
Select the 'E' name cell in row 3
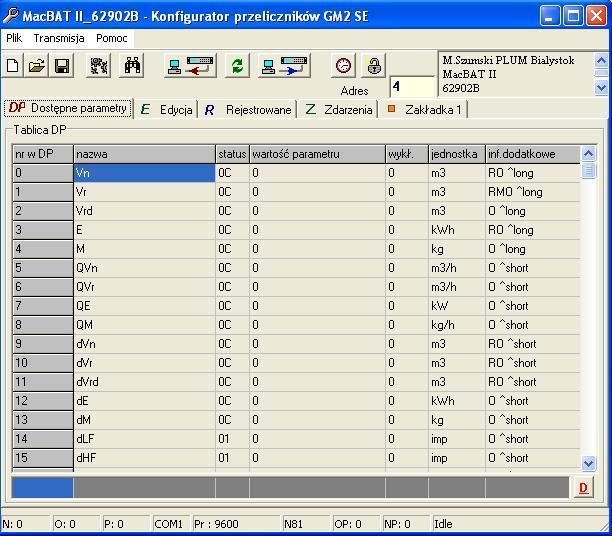(144, 230)
